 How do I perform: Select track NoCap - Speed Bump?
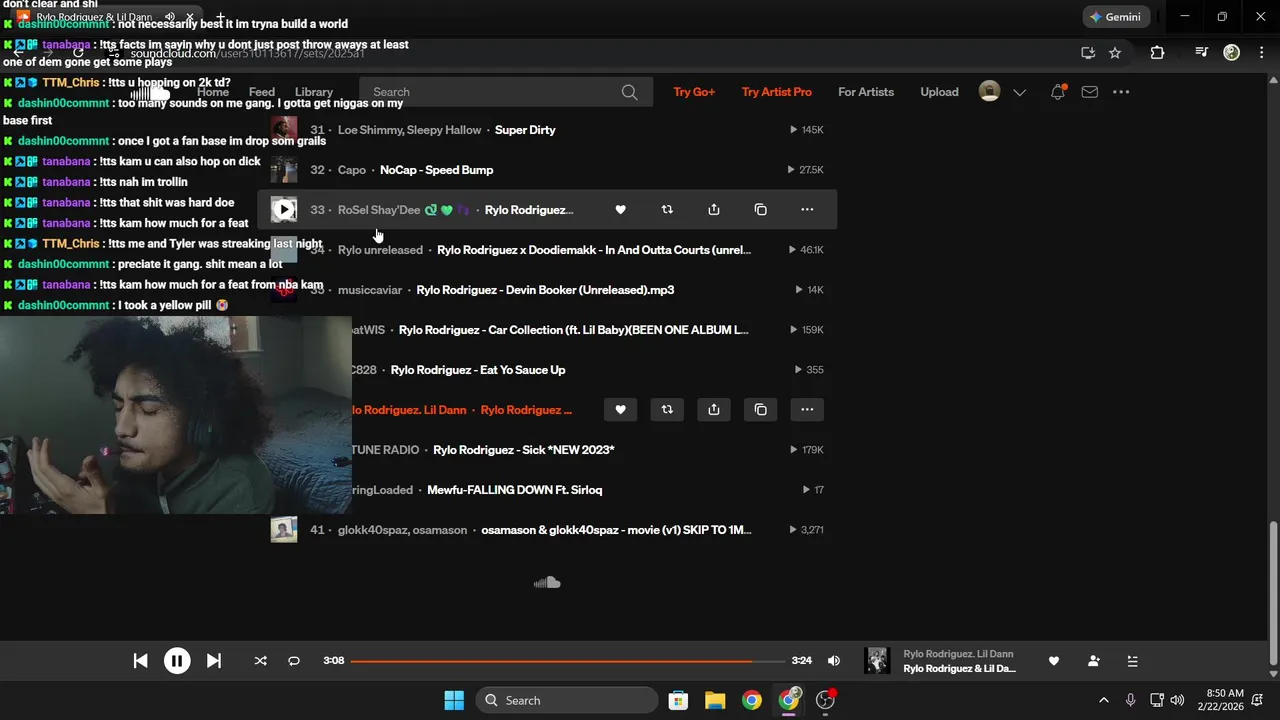[x=436, y=170]
